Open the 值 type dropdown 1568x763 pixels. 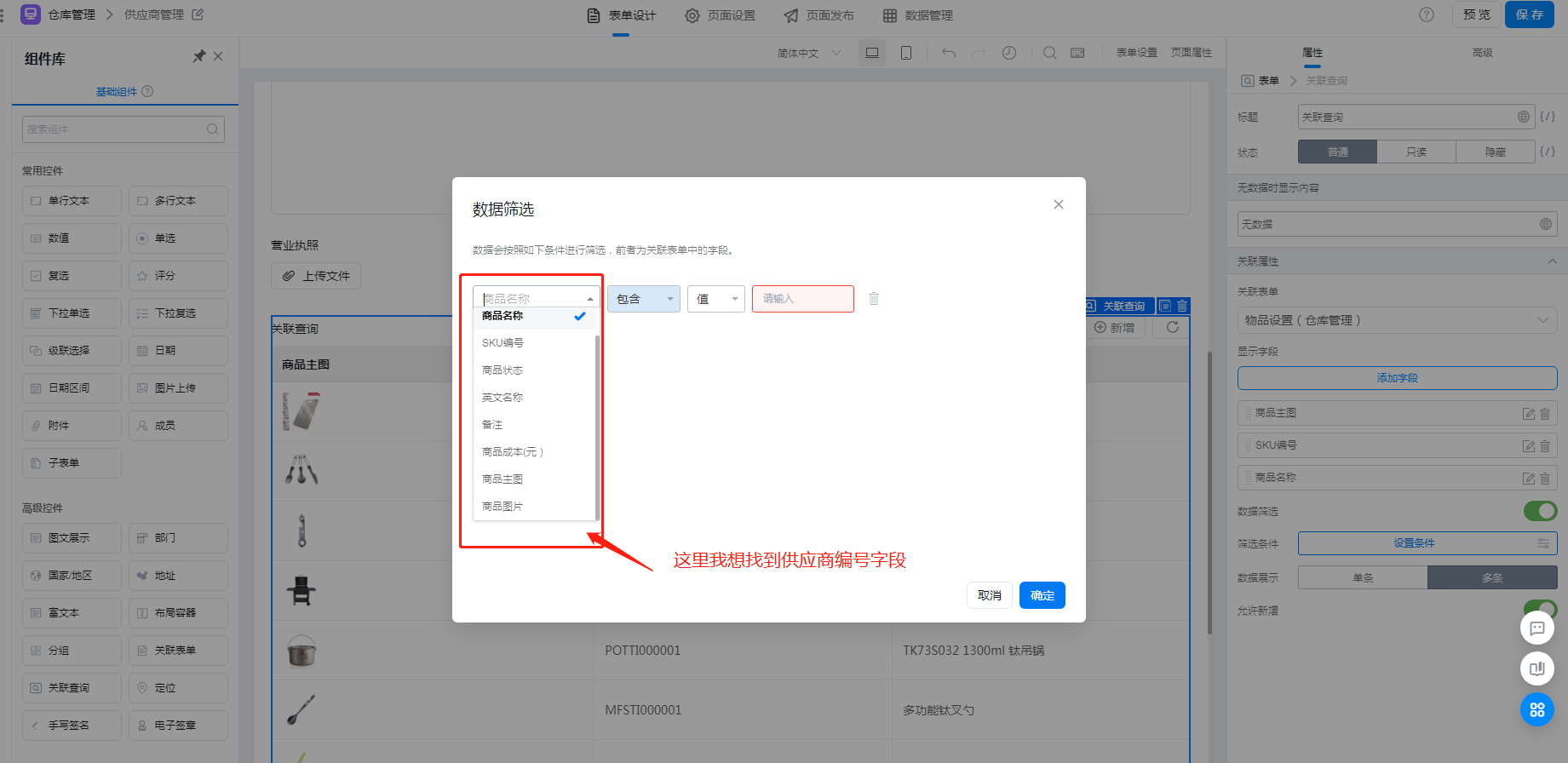point(716,299)
